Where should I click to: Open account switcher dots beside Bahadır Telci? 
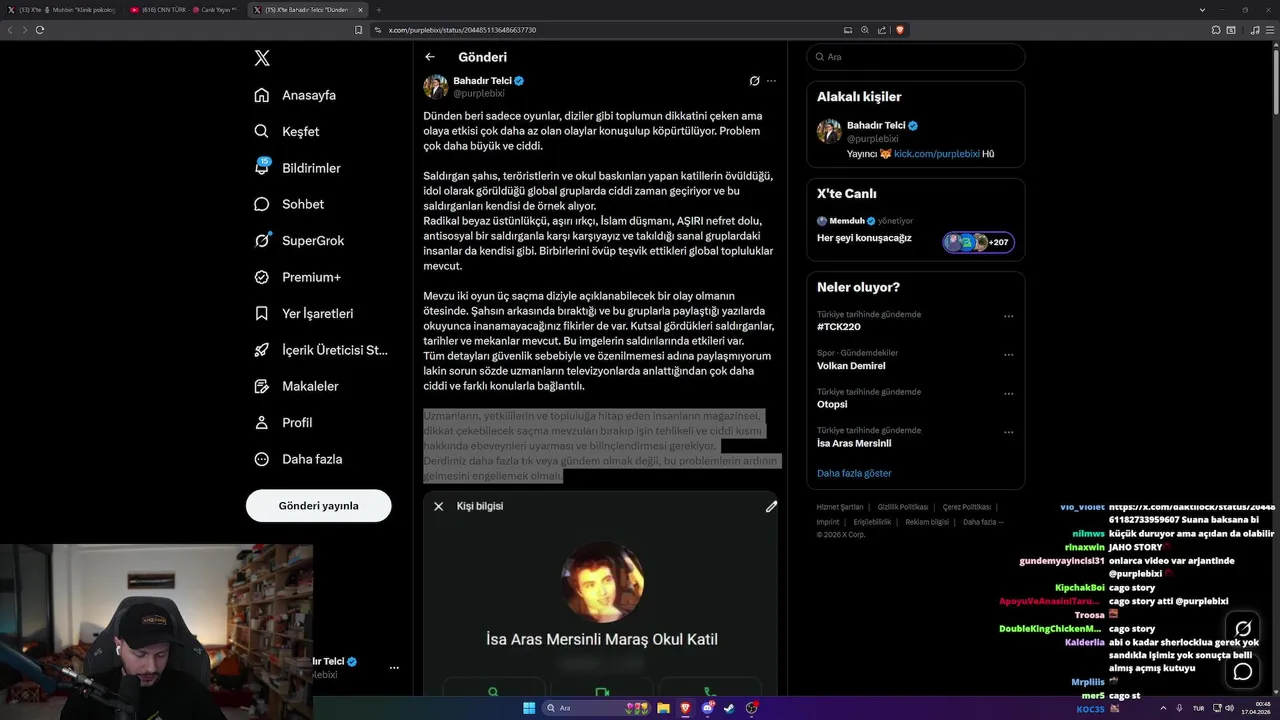tap(394, 668)
